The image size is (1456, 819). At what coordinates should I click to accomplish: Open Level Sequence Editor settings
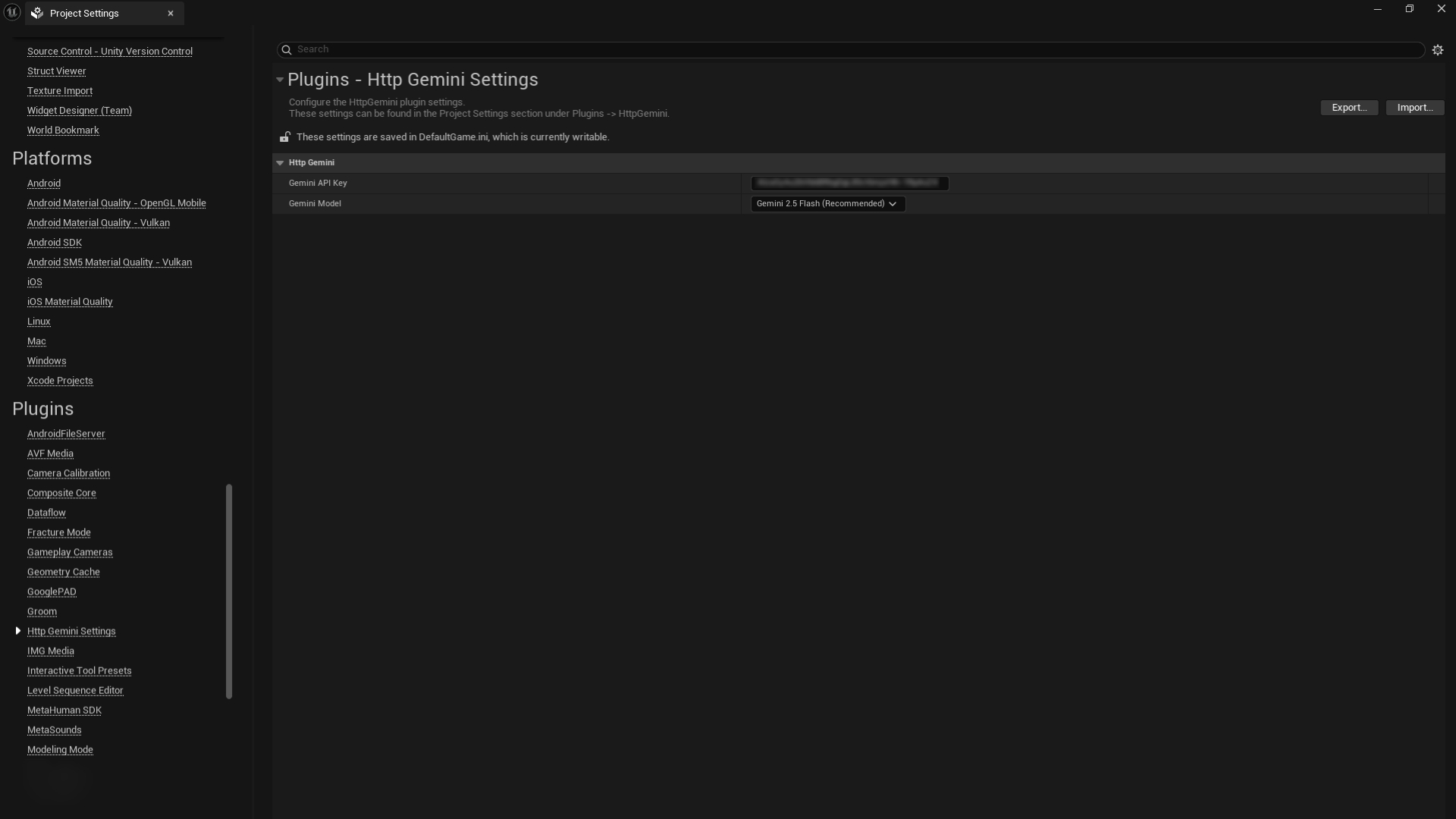point(75,690)
